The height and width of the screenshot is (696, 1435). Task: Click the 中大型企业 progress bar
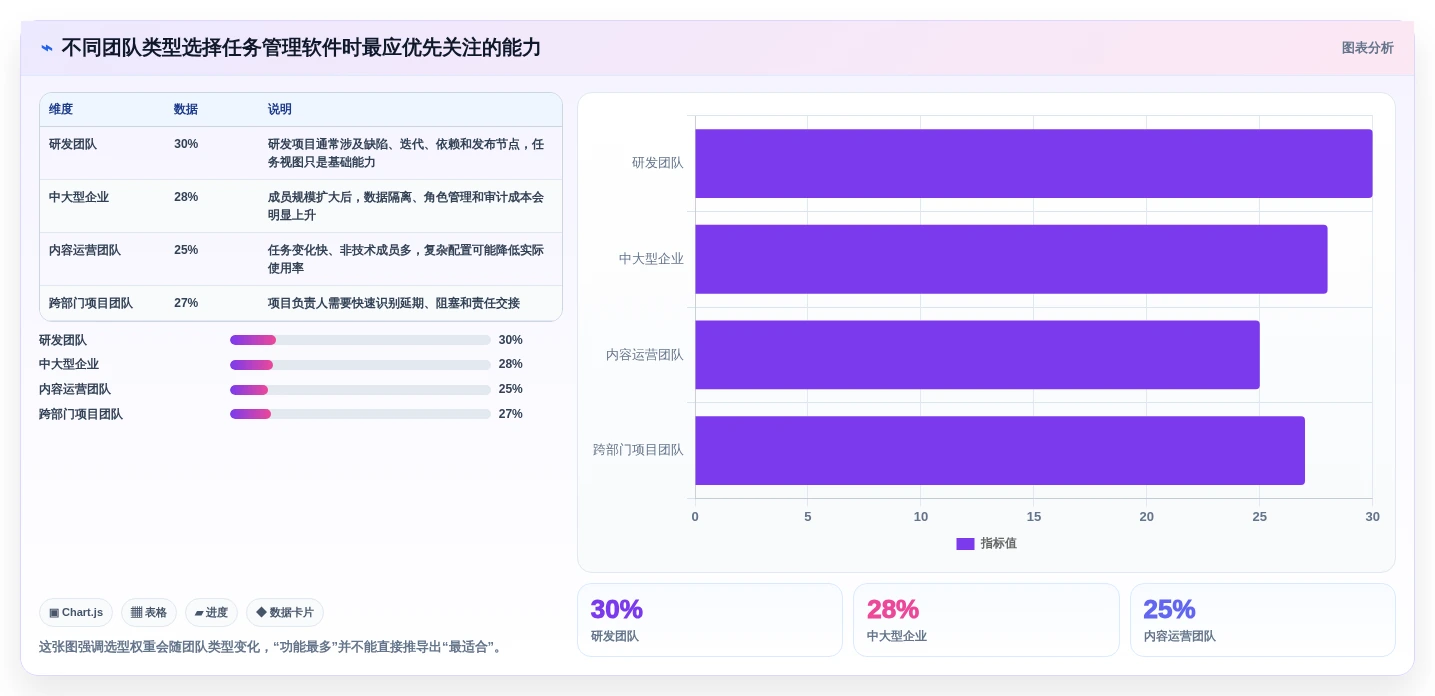(360, 365)
